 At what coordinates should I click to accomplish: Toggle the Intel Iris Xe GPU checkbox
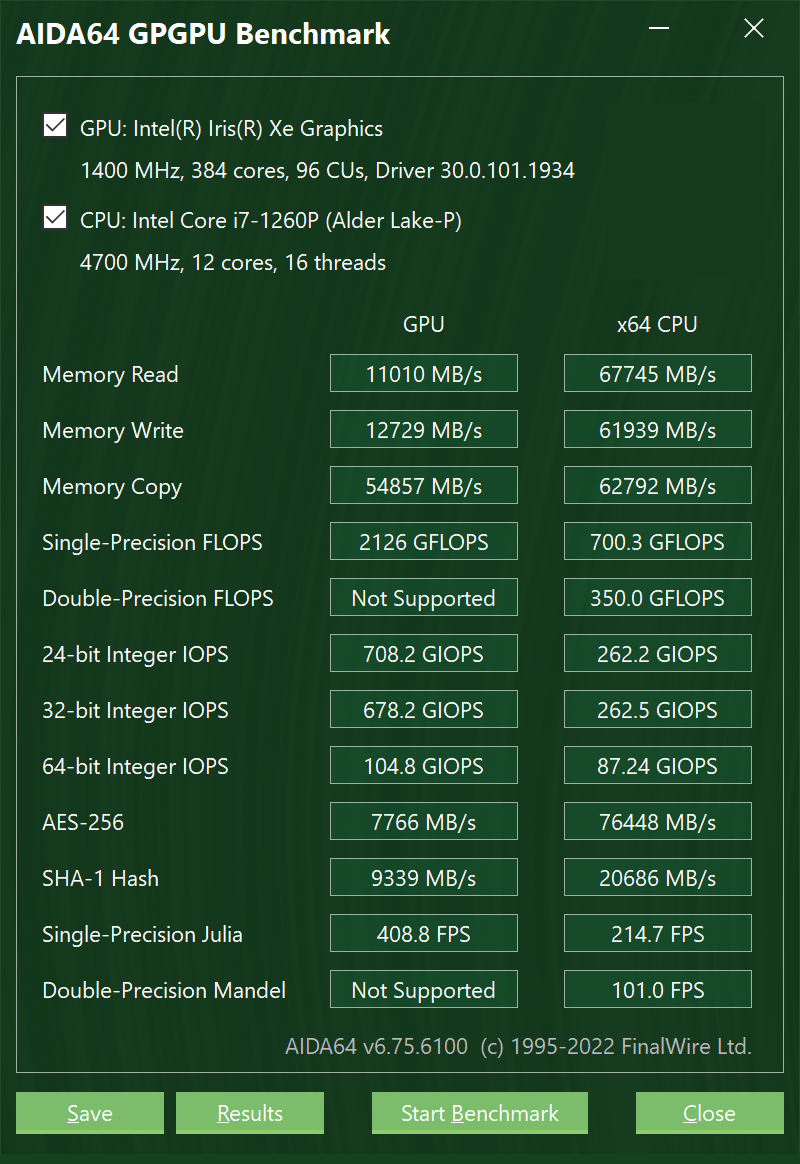(x=55, y=126)
